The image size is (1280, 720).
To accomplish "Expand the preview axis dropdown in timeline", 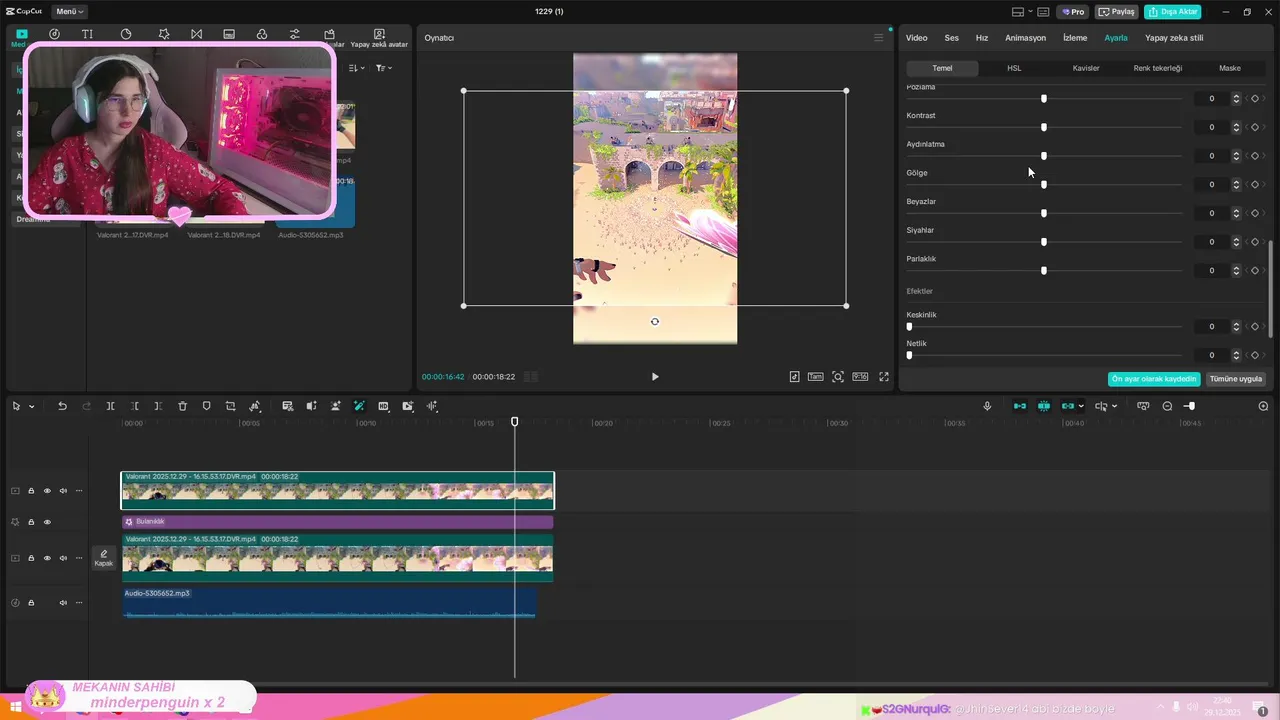I will tap(1114, 407).
